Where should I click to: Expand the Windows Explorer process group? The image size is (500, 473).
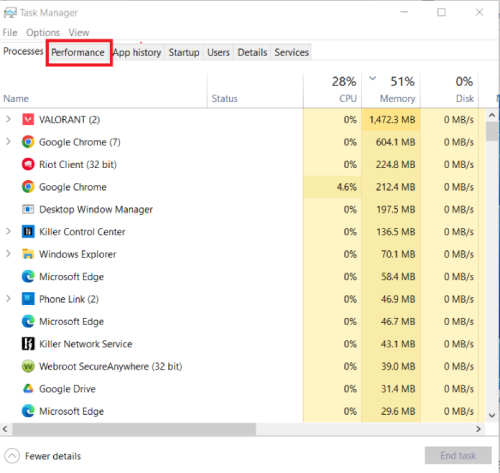coord(8,254)
